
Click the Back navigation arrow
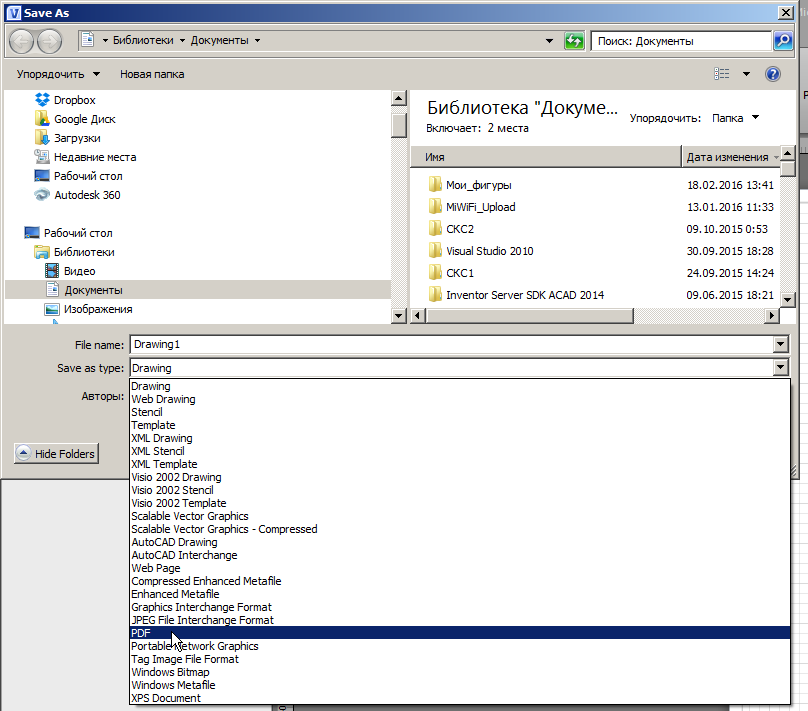22,41
